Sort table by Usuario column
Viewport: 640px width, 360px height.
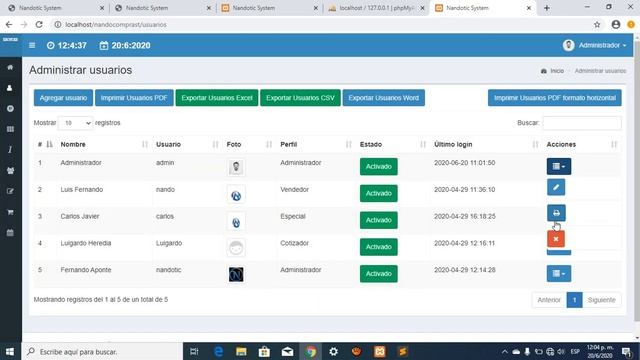(187, 144)
